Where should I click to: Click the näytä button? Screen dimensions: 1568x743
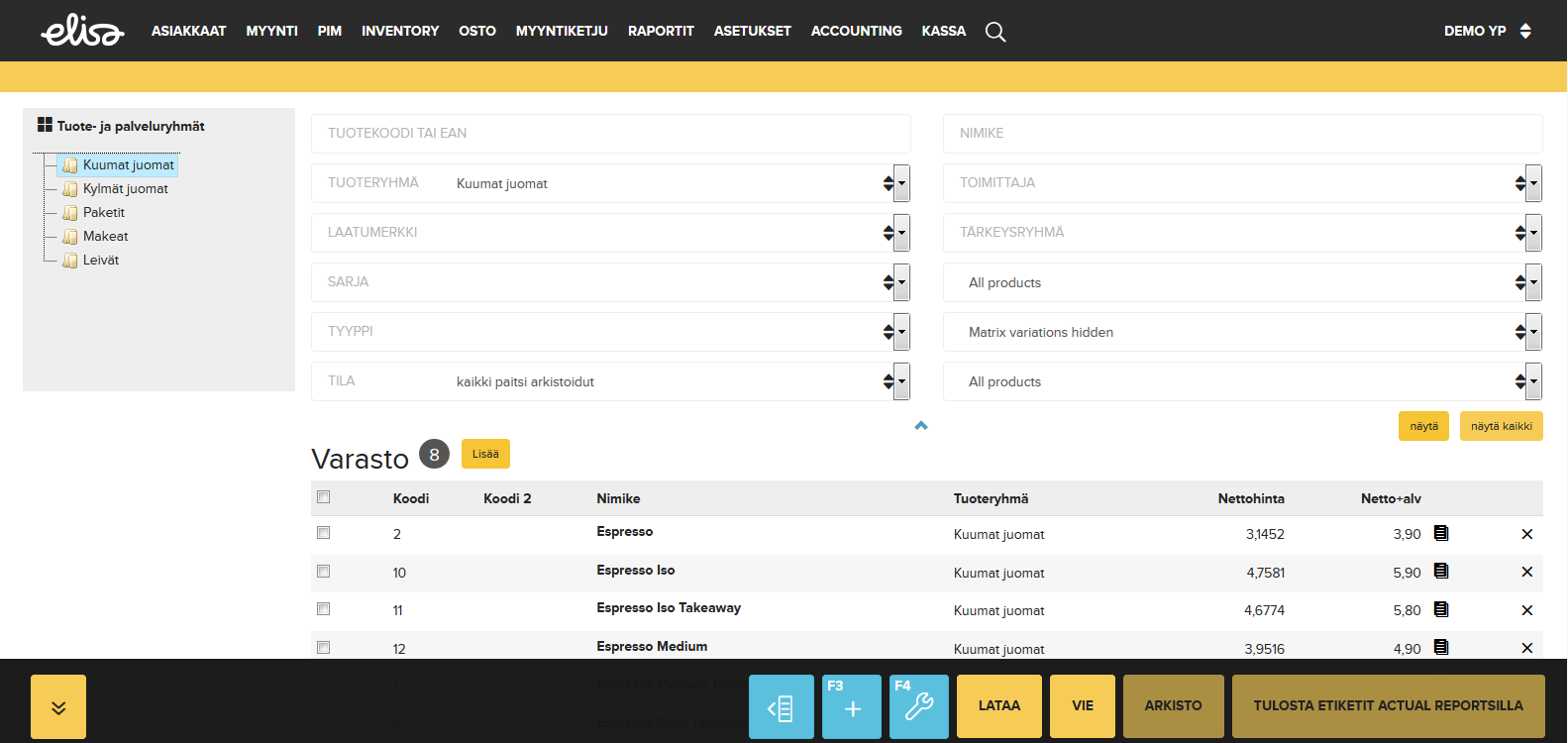click(x=1424, y=426)
